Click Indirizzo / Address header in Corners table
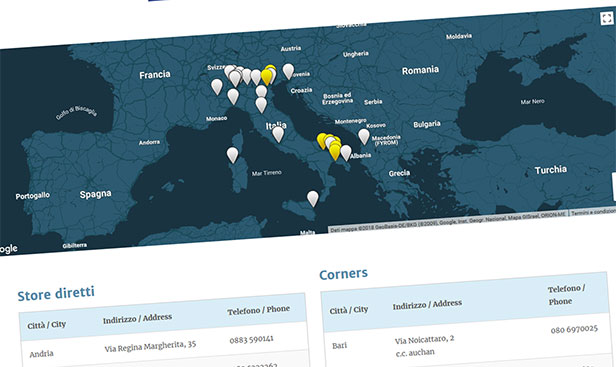This screenshot has height=367, width=616. pyautogui.click(x=427, y=304)
